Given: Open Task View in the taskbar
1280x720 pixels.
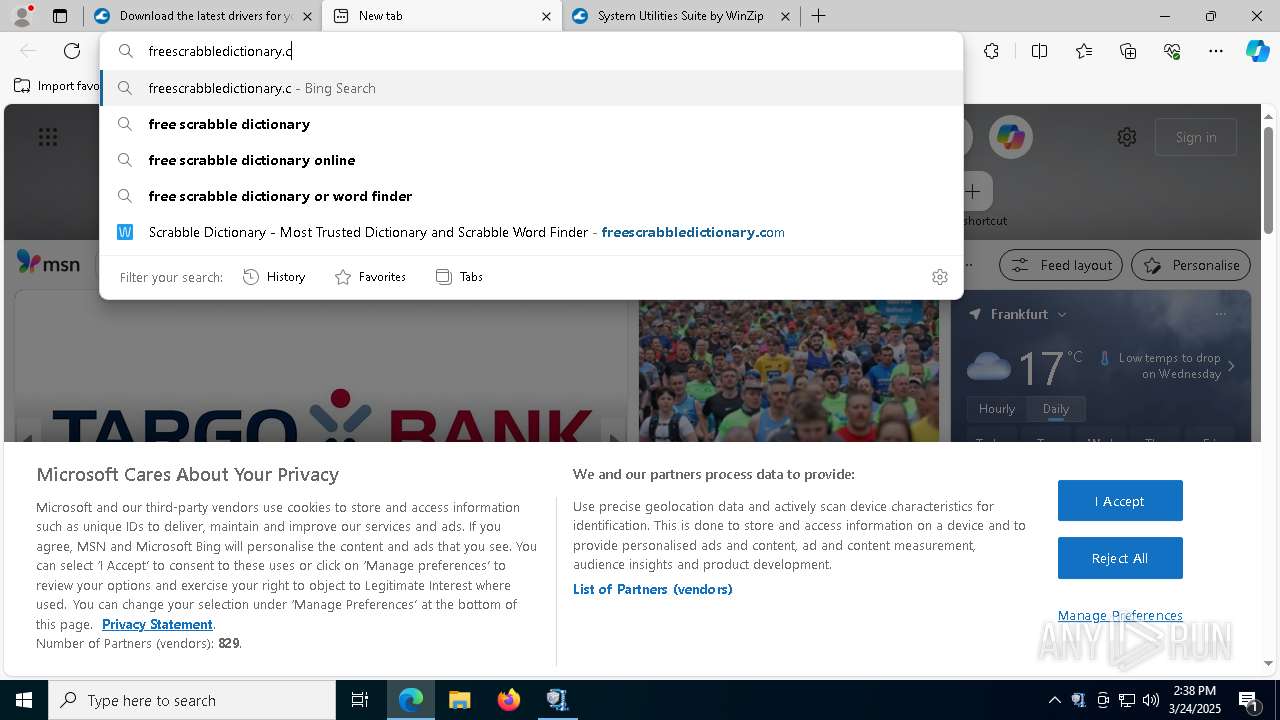Looking at the screenshot, I should 360,700.
